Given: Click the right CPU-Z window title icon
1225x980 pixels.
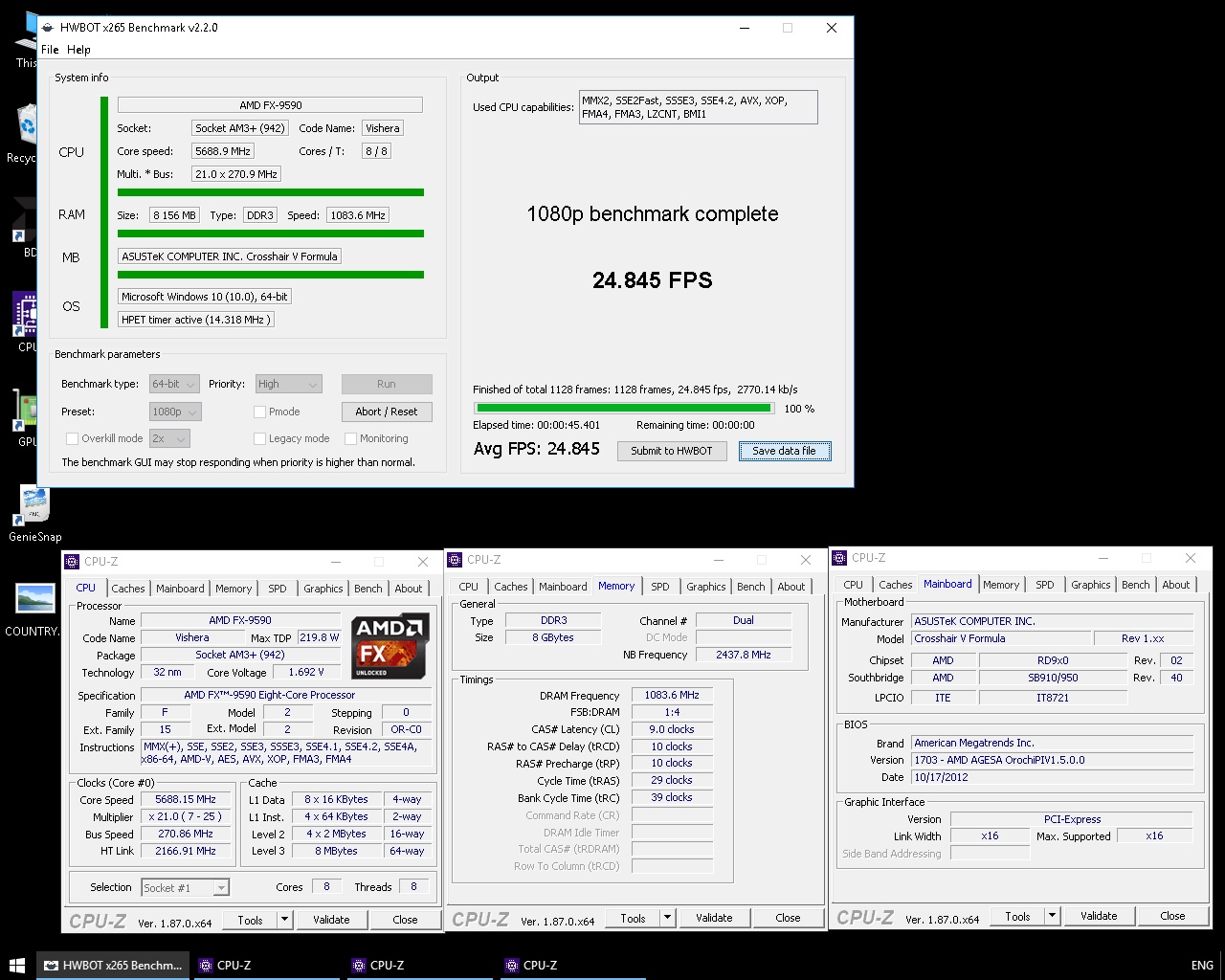Looking at the screenshot, I should coord(840,558).
